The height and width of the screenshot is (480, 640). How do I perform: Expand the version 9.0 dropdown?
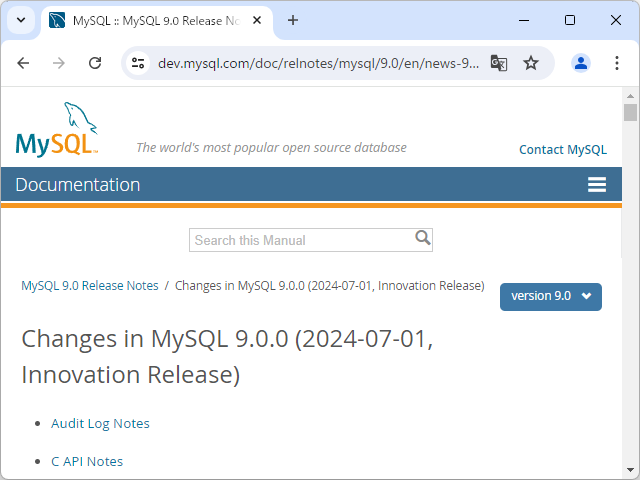pyautogui.click(x=551, y=297)
